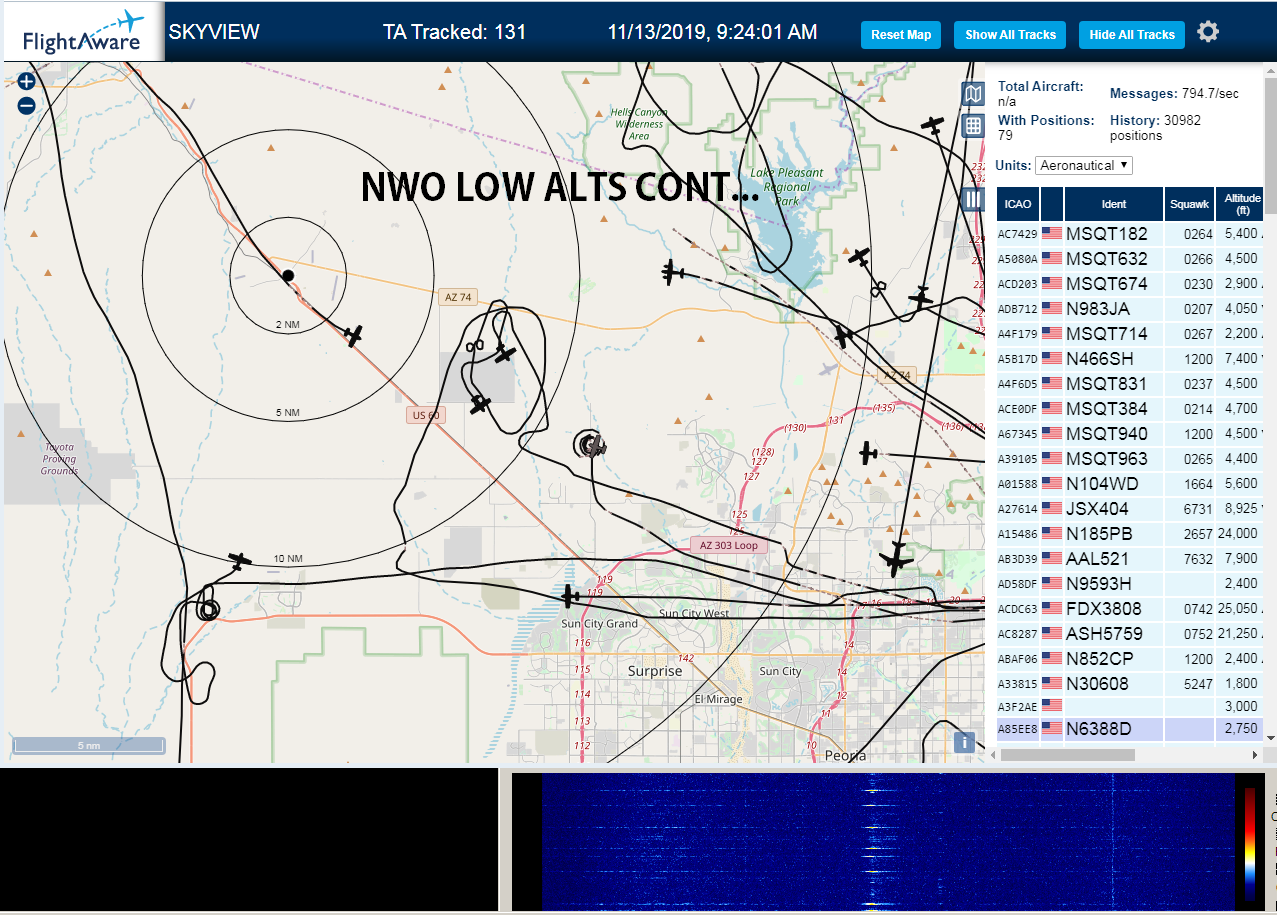1277x915 pixels.
Task: Sort table by Altitude (ft) column header
Action: (x=1240, y=204)
